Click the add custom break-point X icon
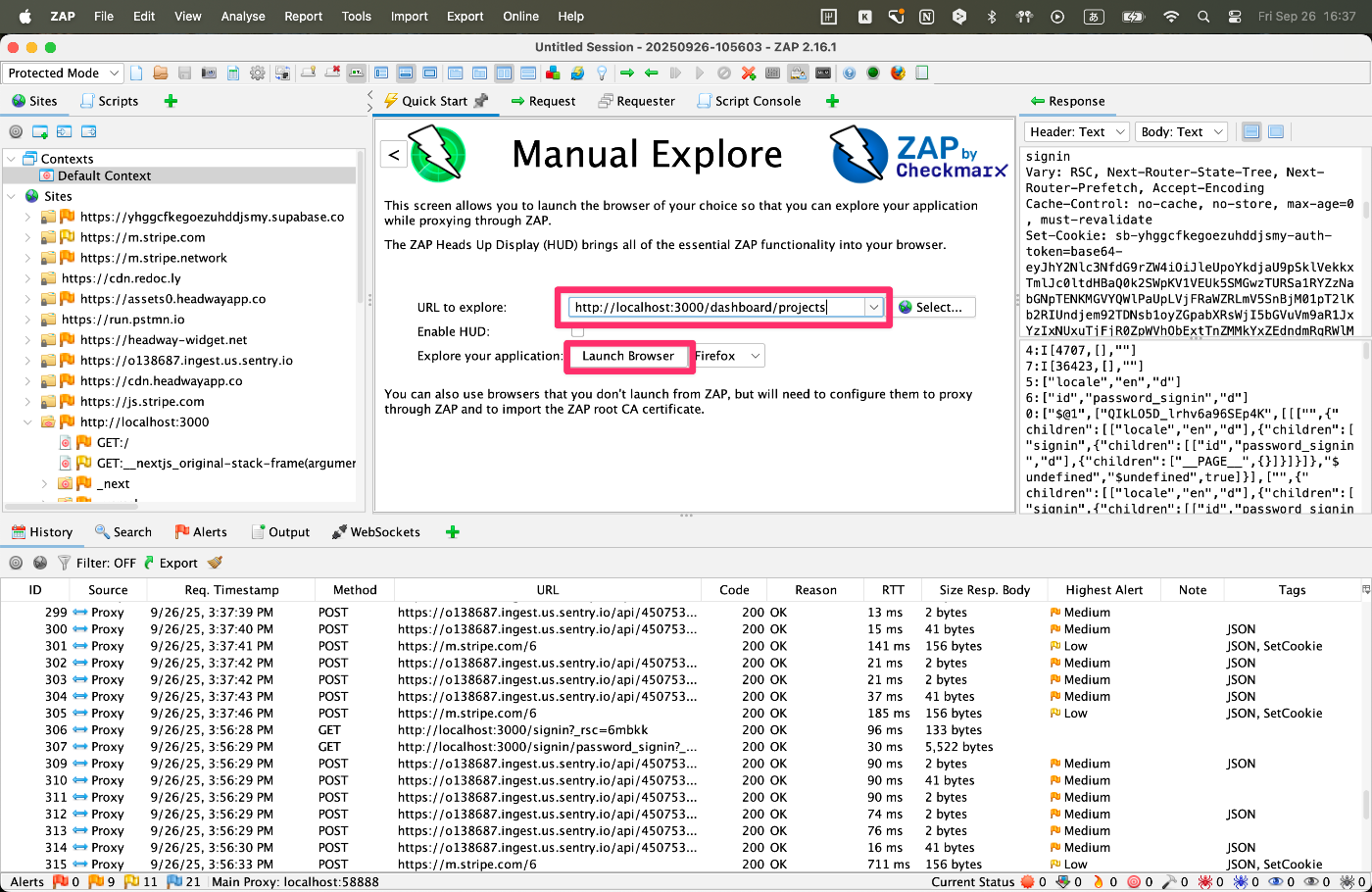This screenshot has height=892, width=1372. coord(749,73)
